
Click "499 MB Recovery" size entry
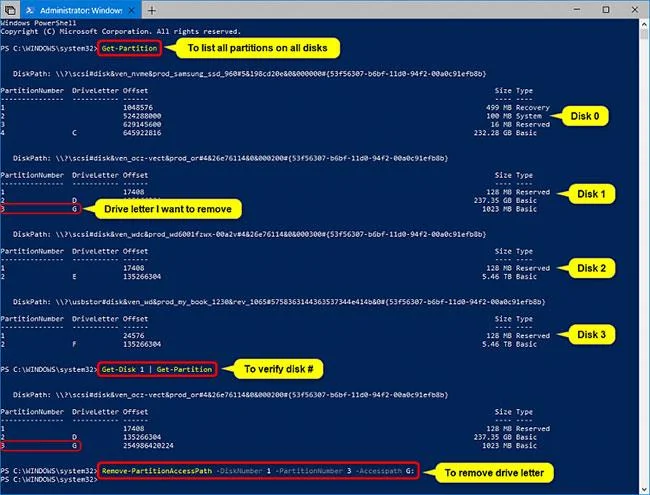[x=518, y=107]
